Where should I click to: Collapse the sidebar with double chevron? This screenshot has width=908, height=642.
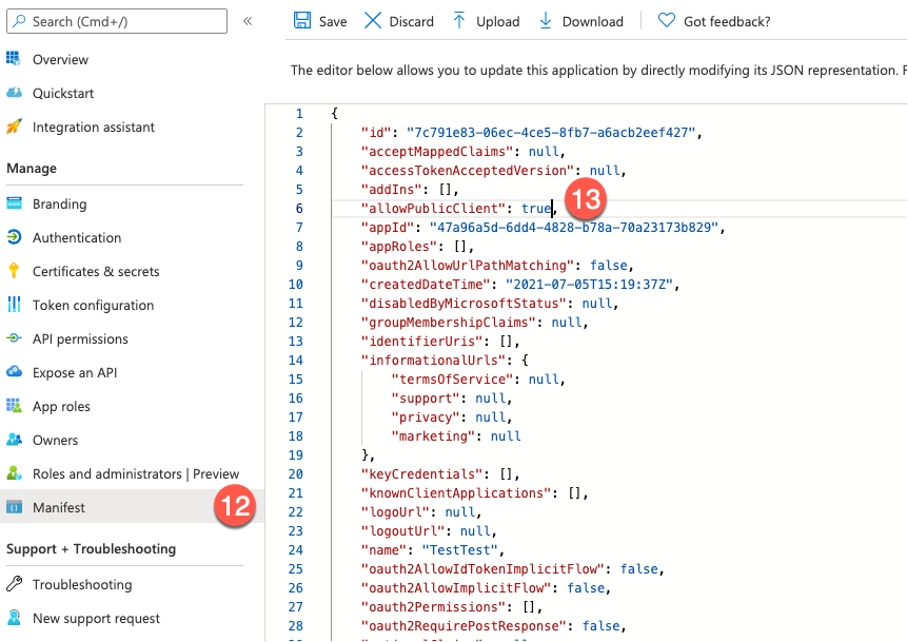point(247,21)
